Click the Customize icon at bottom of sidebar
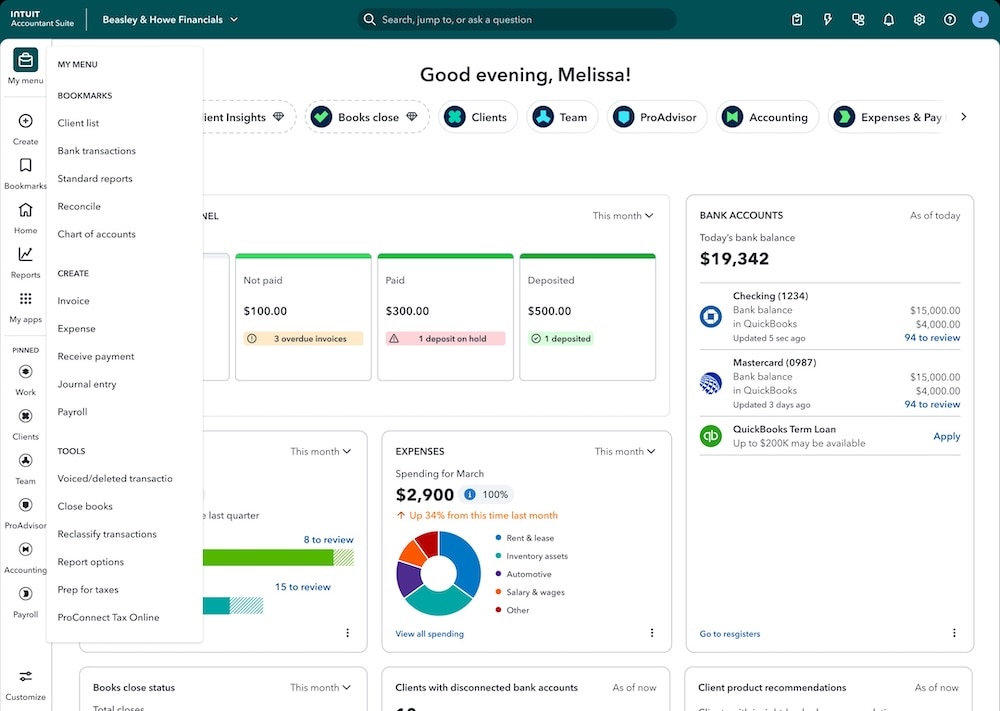 (x=25, y=676)
